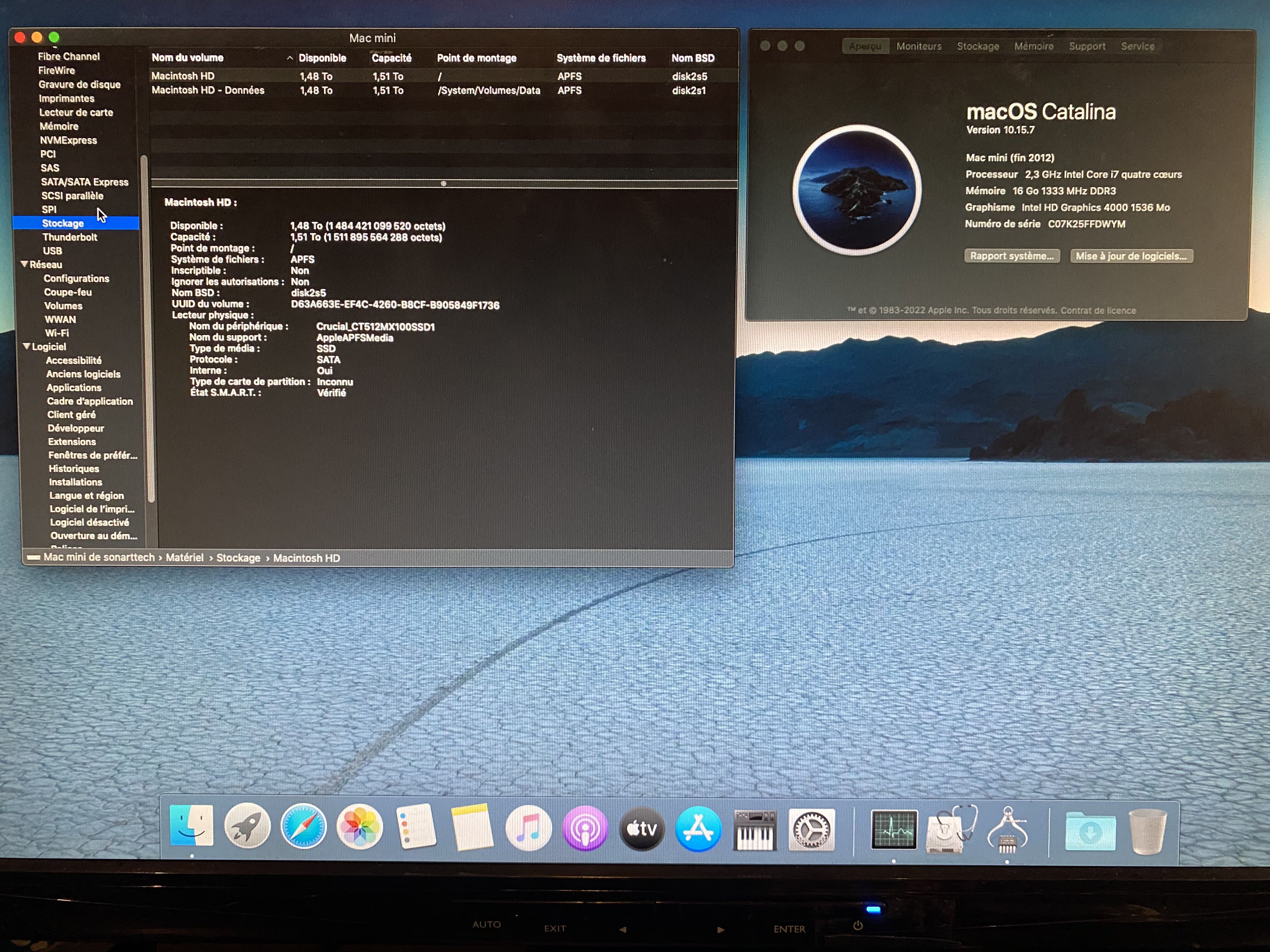Select Fibre Channel in sidebar

click(x=69, y=56)
